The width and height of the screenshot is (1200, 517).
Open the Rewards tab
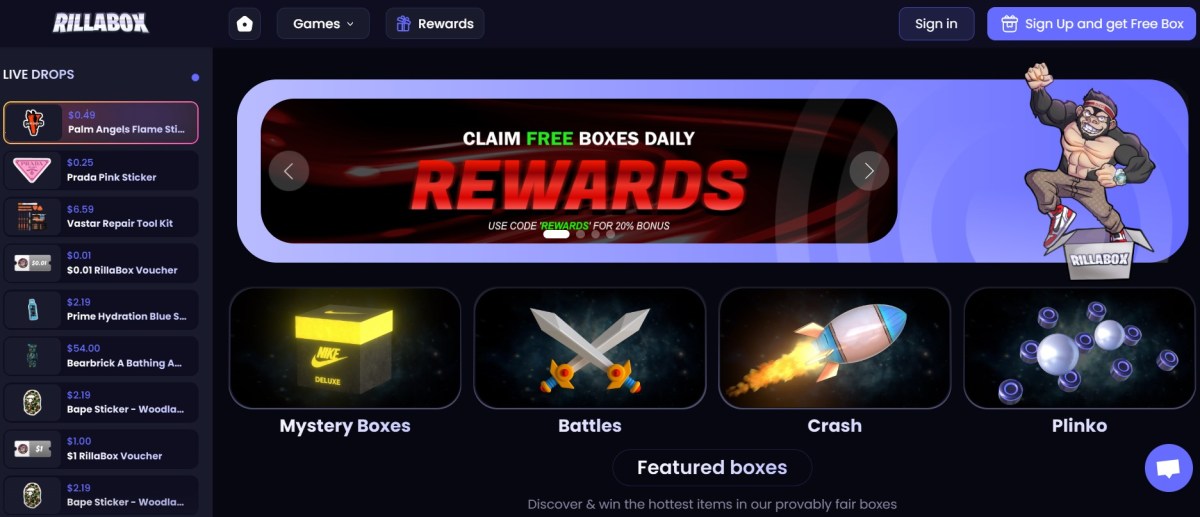click(x=435, y=24)
